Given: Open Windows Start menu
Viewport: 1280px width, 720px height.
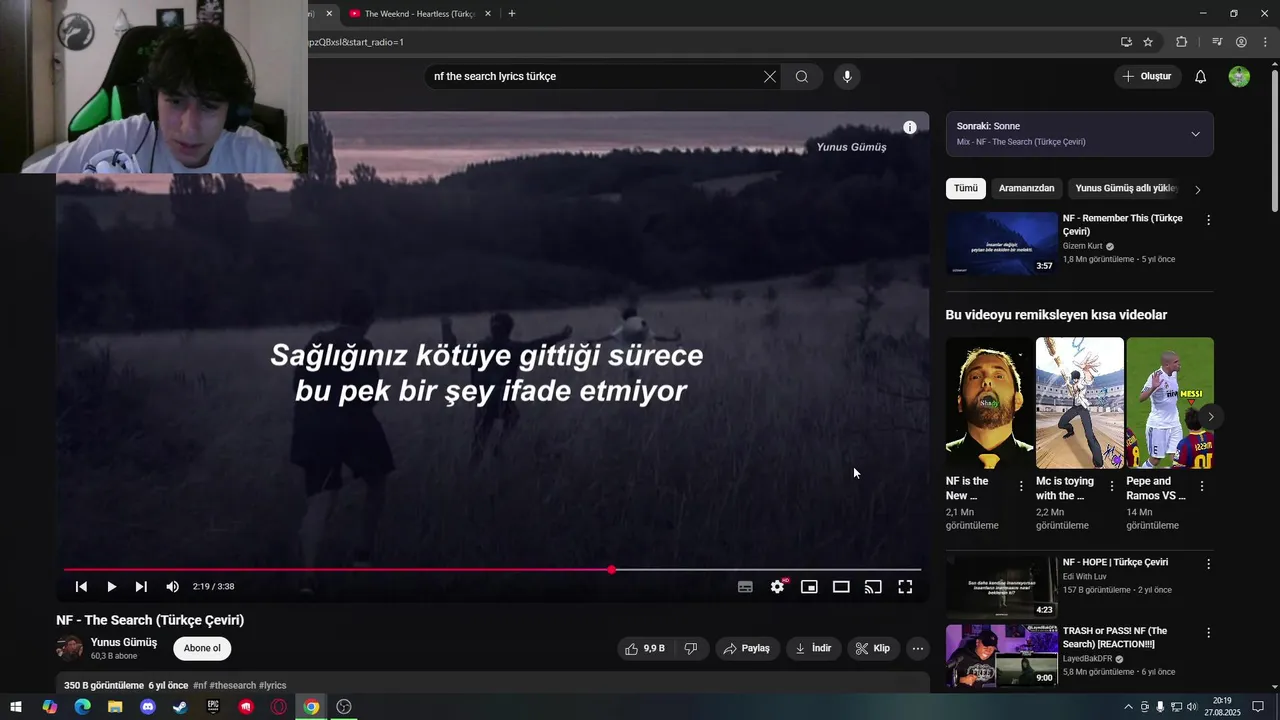Looking at the screenshot, I should (x=16, y=707).
